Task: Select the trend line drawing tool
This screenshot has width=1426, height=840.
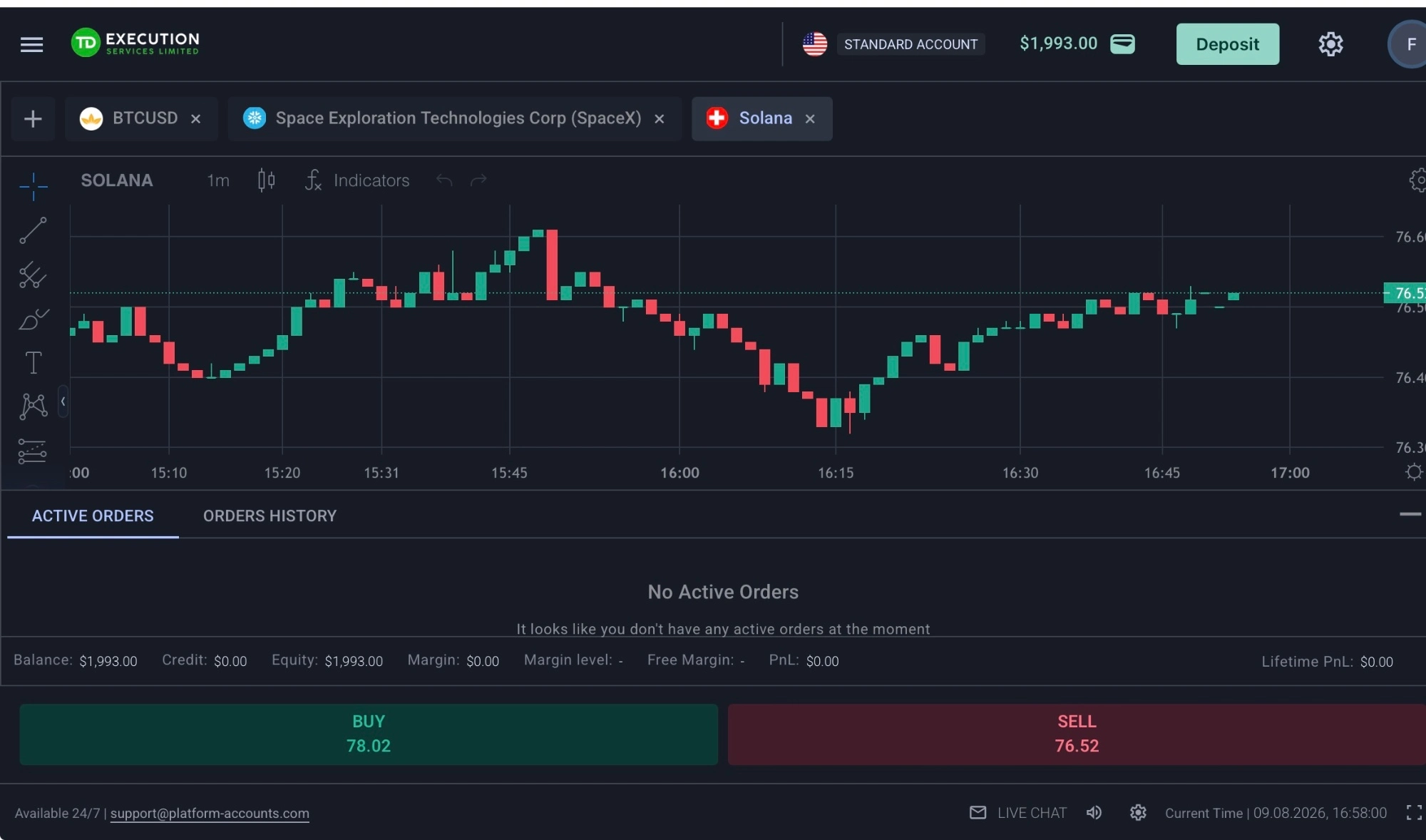Action: [x=33, y=230]
